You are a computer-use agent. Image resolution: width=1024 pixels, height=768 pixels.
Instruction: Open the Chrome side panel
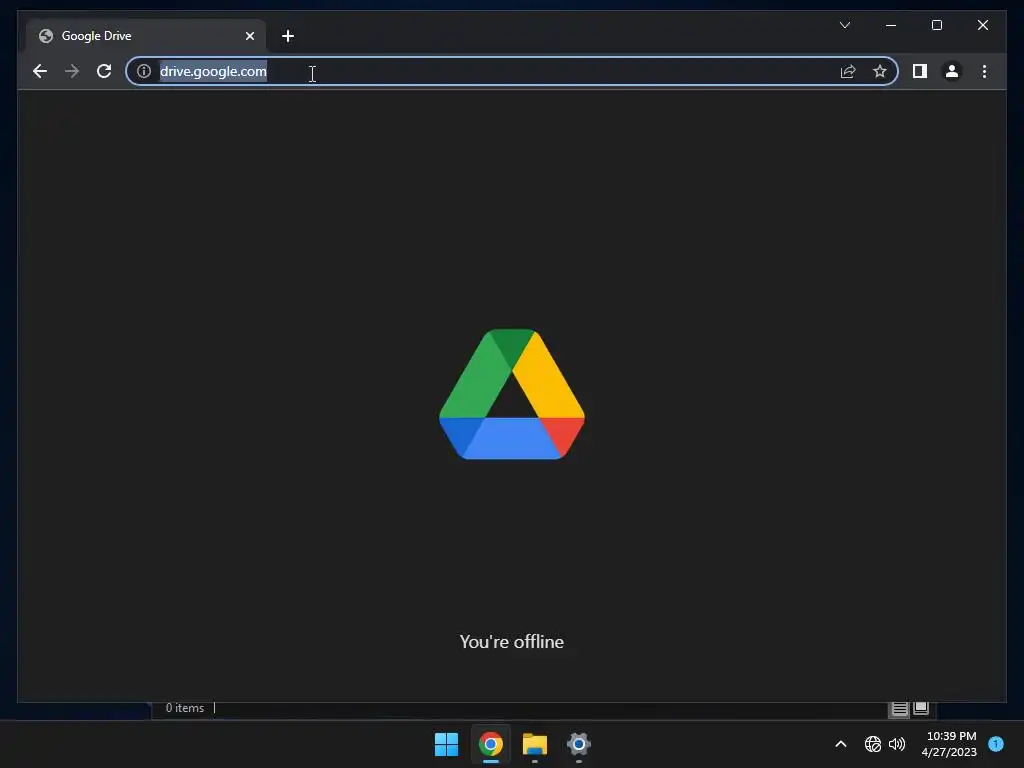tap(920, 71)
